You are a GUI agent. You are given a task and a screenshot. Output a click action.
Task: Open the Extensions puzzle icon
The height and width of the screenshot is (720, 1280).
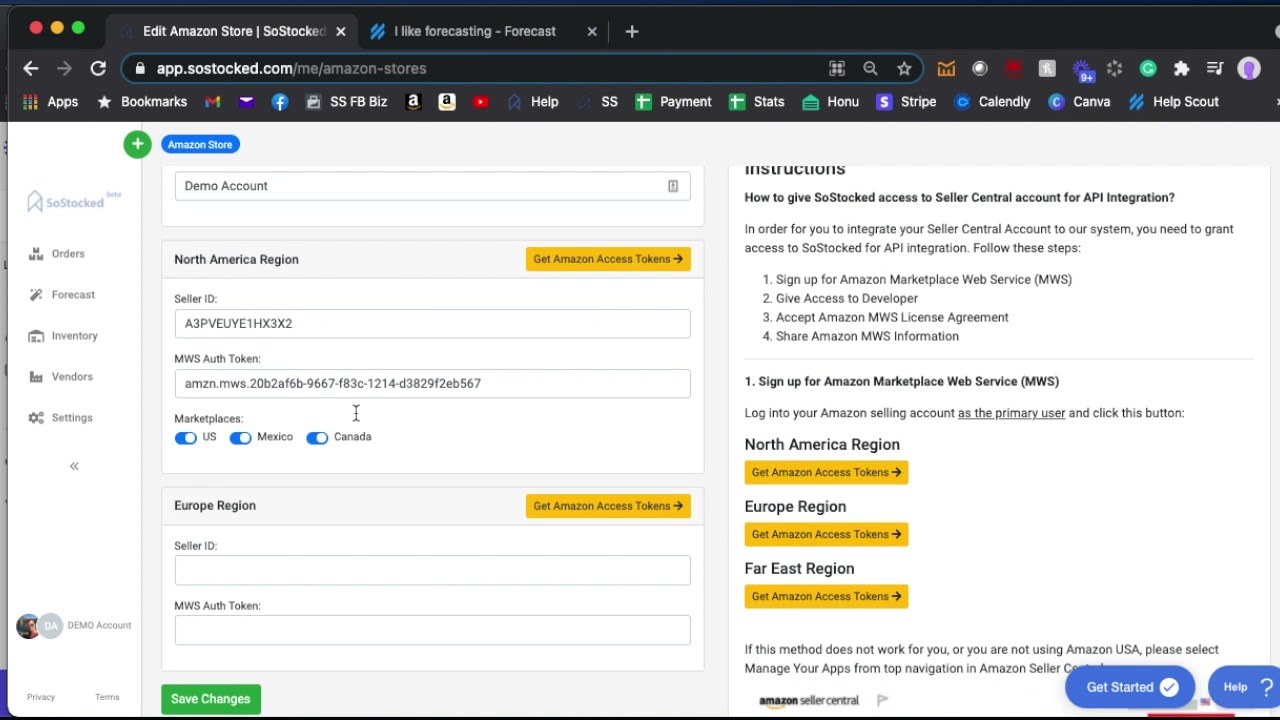(x=1182, y=68)
